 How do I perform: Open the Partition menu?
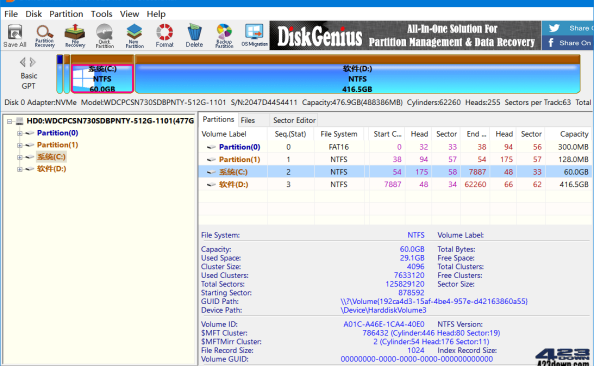coord(66,14)
